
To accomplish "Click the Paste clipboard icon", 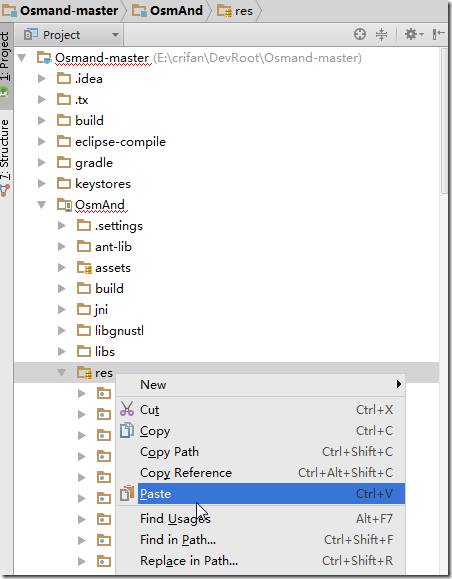I will click(x=127, y=493).
